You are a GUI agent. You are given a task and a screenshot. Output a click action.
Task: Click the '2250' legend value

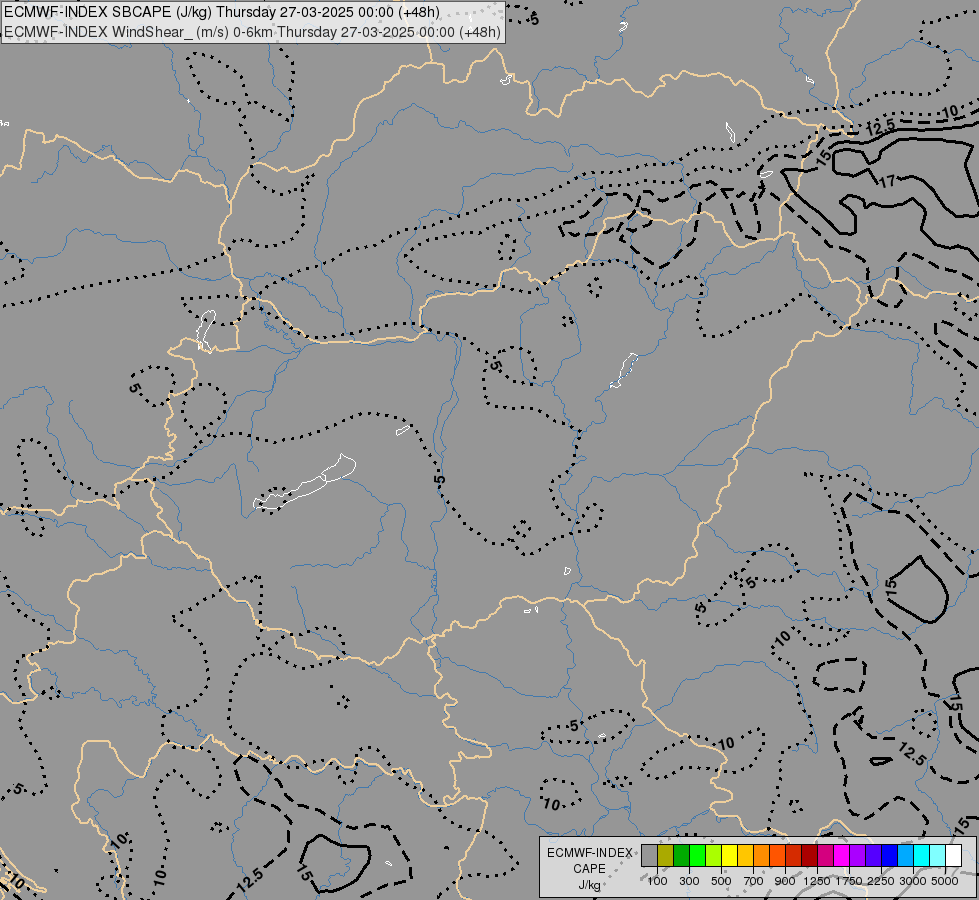881,881
